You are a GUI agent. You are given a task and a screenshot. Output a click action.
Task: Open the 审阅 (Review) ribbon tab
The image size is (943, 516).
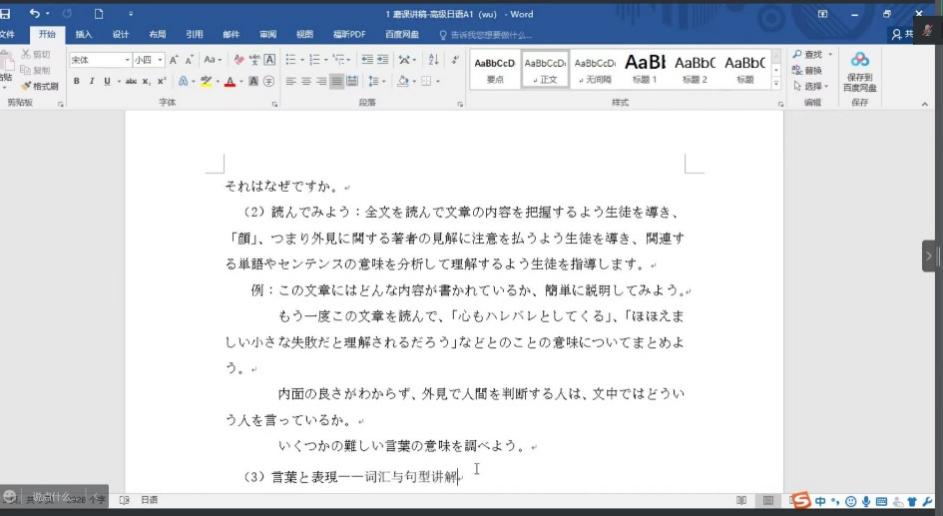coord(268,34)
